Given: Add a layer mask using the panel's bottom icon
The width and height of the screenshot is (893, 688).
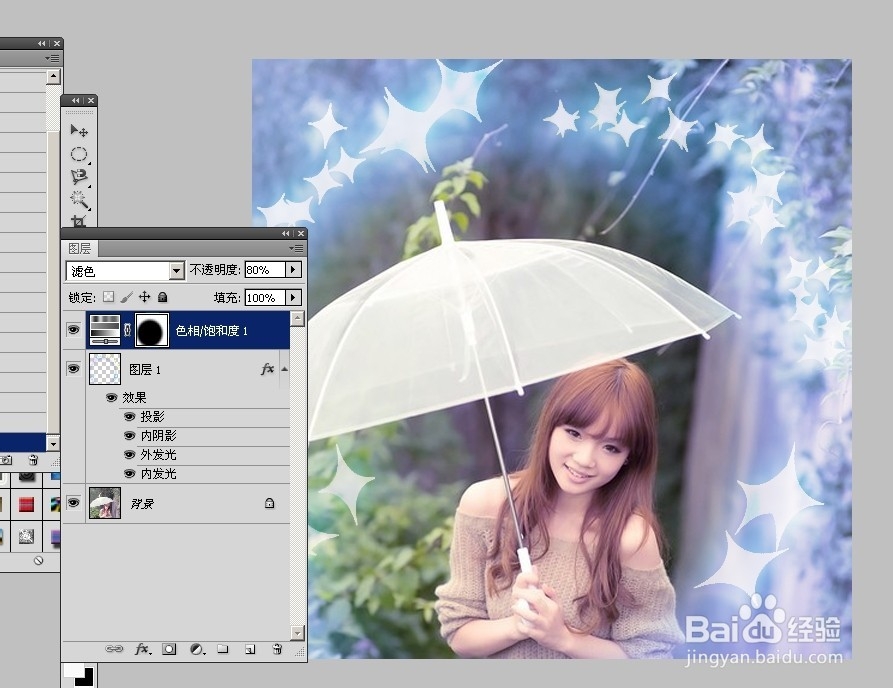Looking at the screenshot, I should 169,649.
